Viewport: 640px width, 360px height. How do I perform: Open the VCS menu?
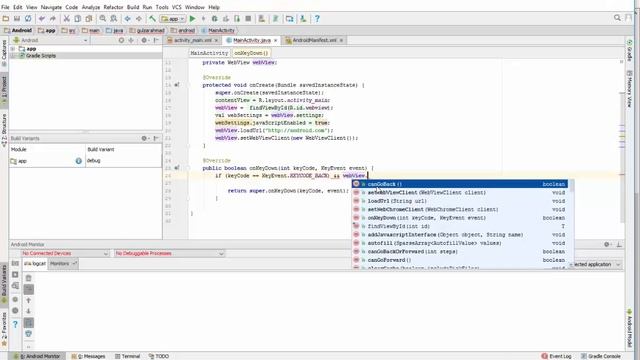click(176, 7)
